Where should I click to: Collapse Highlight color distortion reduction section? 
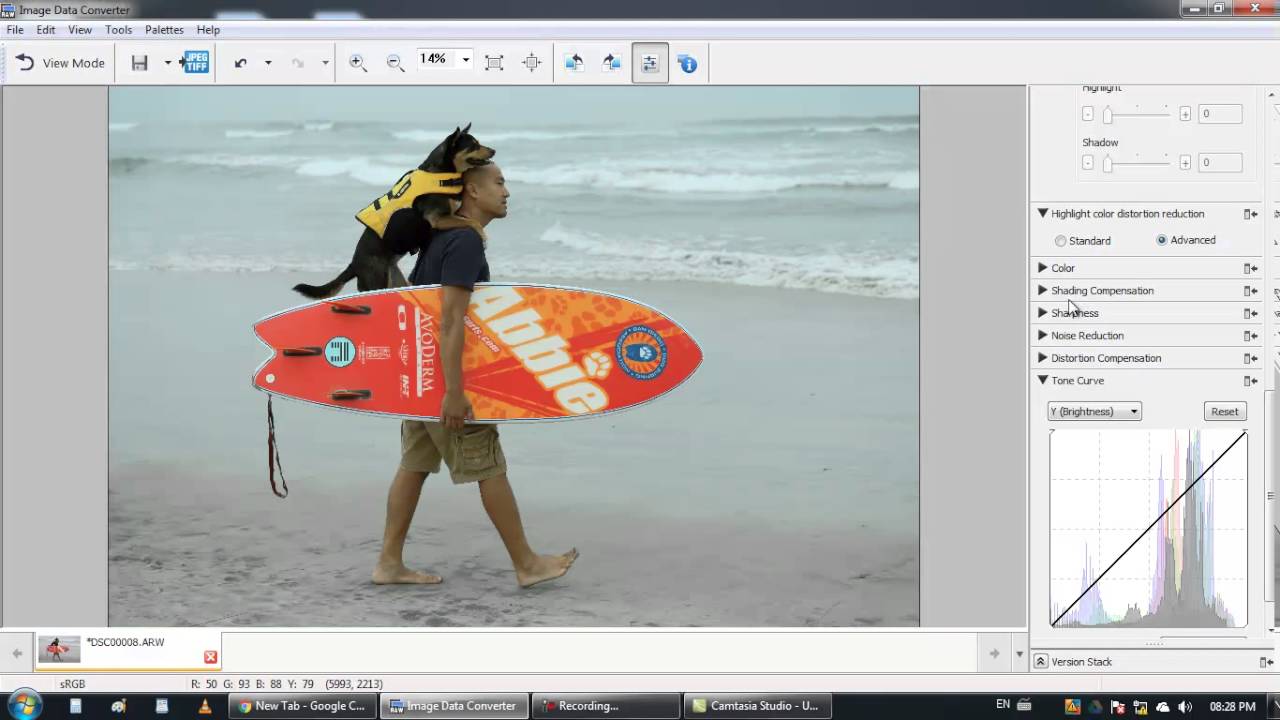pos(1043,213)
